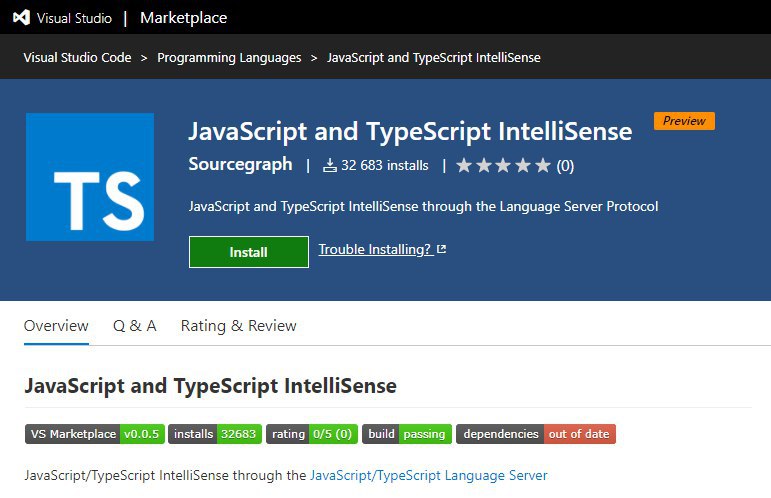This screenshot has width=771, height=498.
Task: Click the five-star rating icons
Action: click(x=503, y=166)
